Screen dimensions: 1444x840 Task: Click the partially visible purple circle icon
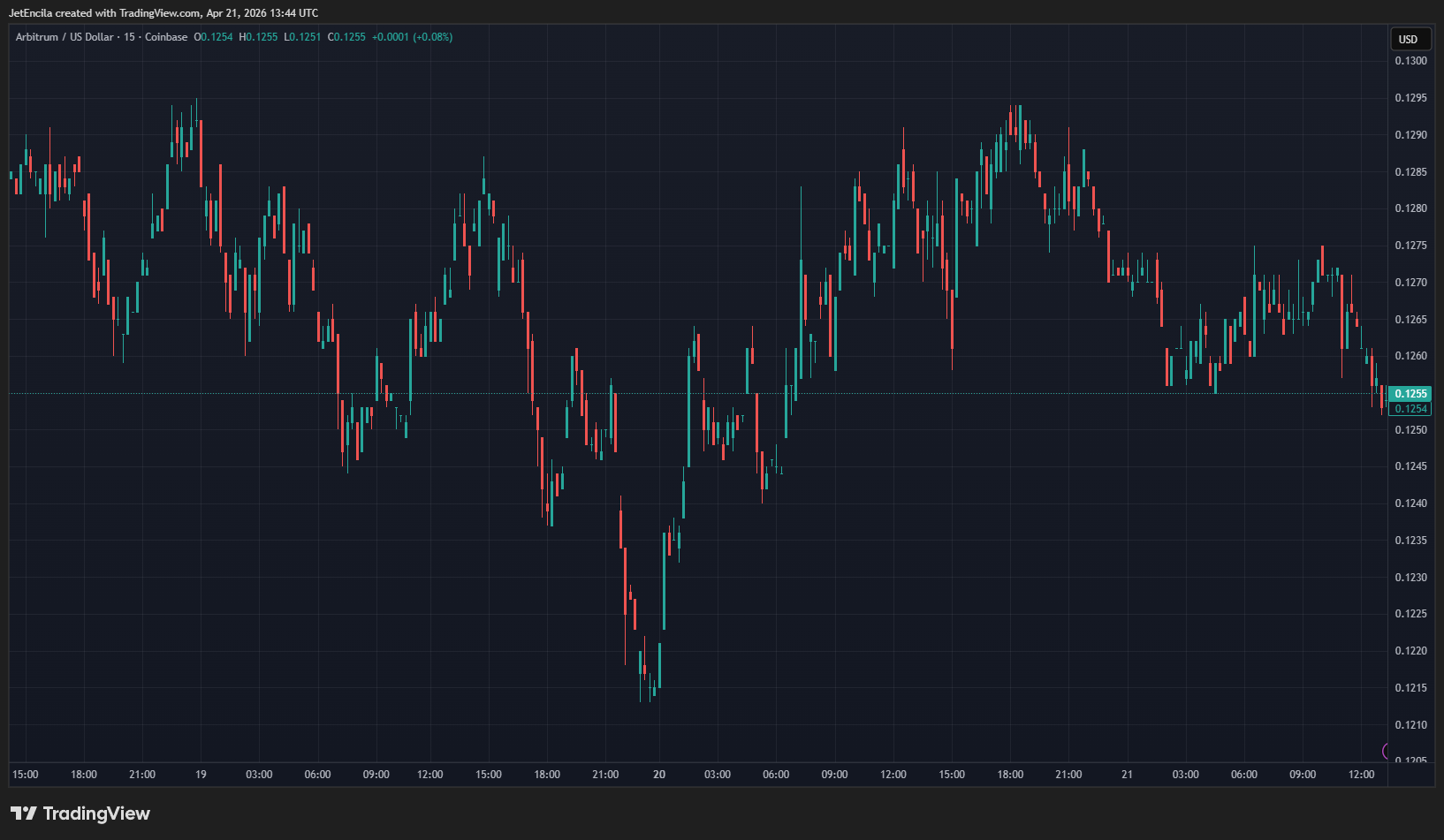click(1385, 751)
